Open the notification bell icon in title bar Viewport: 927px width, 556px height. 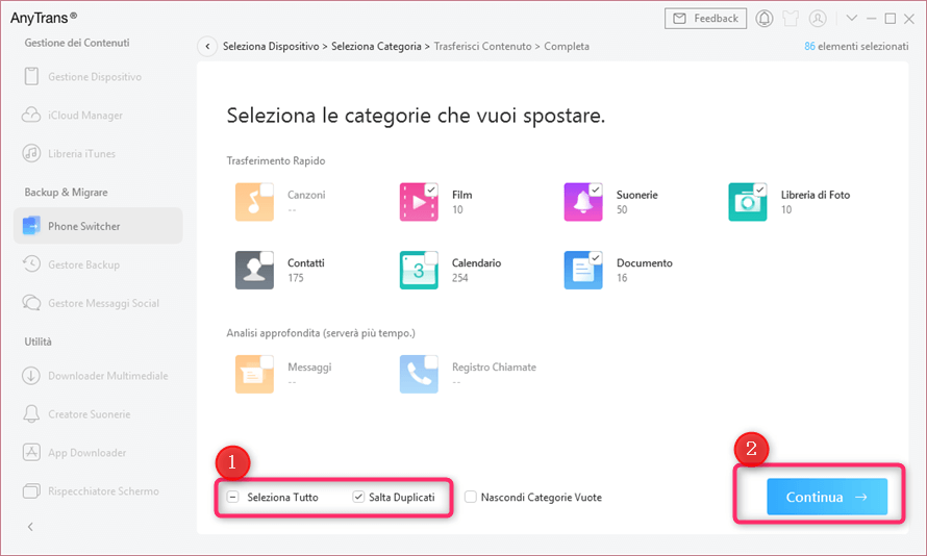pos(765,18)
